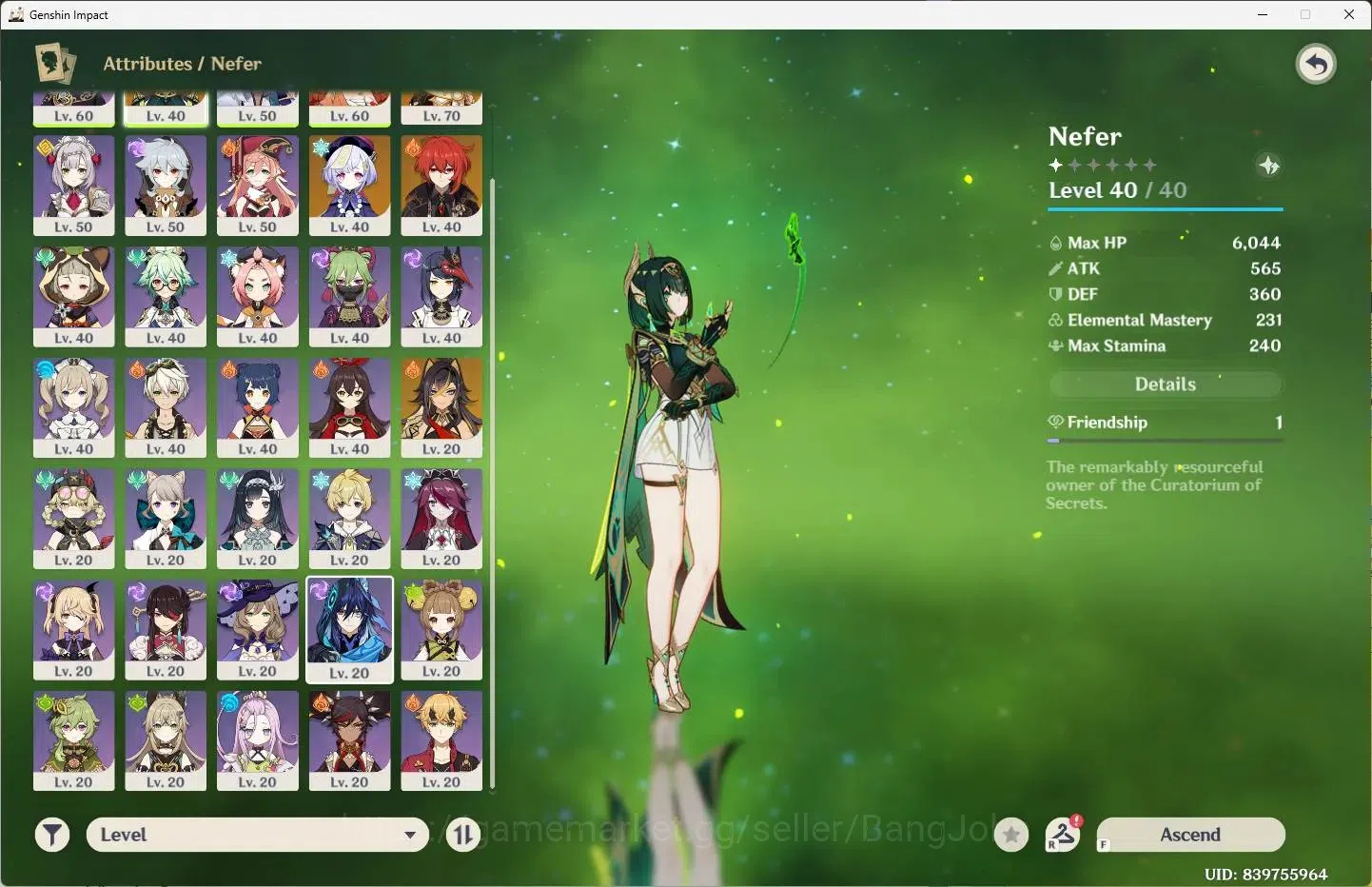Maximize the Genshin Impact window
Viewport: 1372px width, 887px height.
click(x=1305, y=14)
